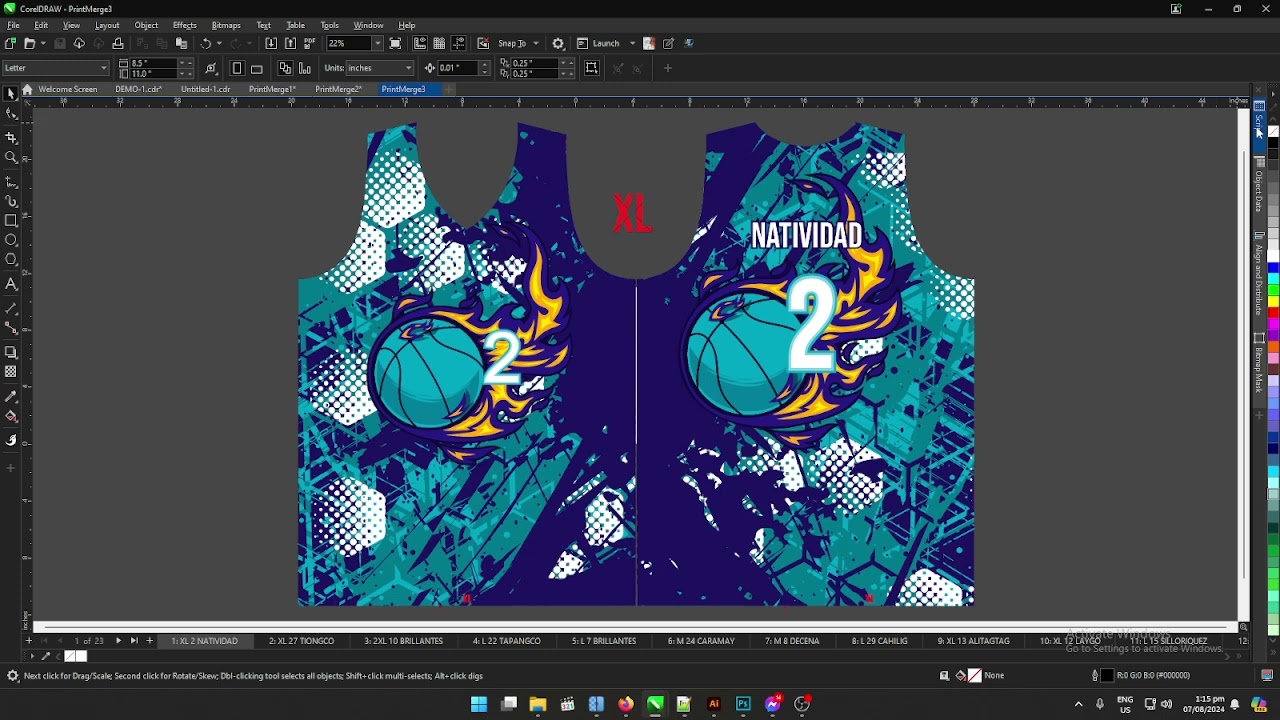Open Photoshop from the taskbar
1280x720 pixels.
click(743, 704)
